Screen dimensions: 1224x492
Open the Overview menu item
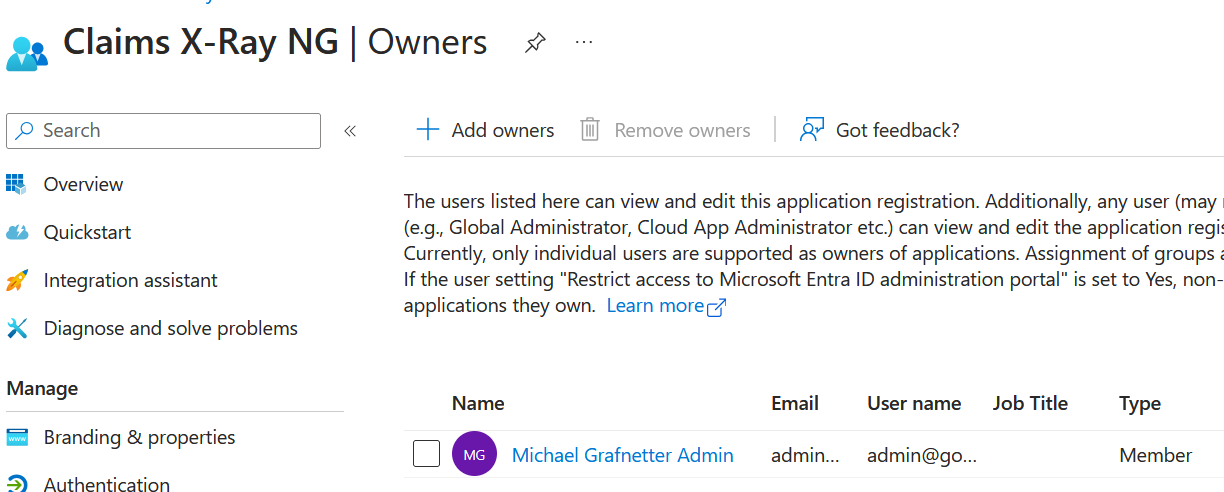(x=83, y=184)
